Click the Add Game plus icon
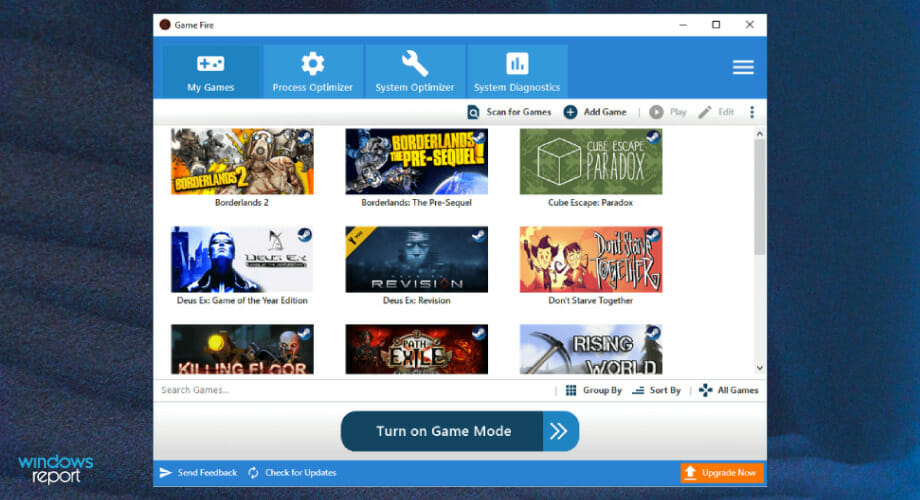 (570, 112)
